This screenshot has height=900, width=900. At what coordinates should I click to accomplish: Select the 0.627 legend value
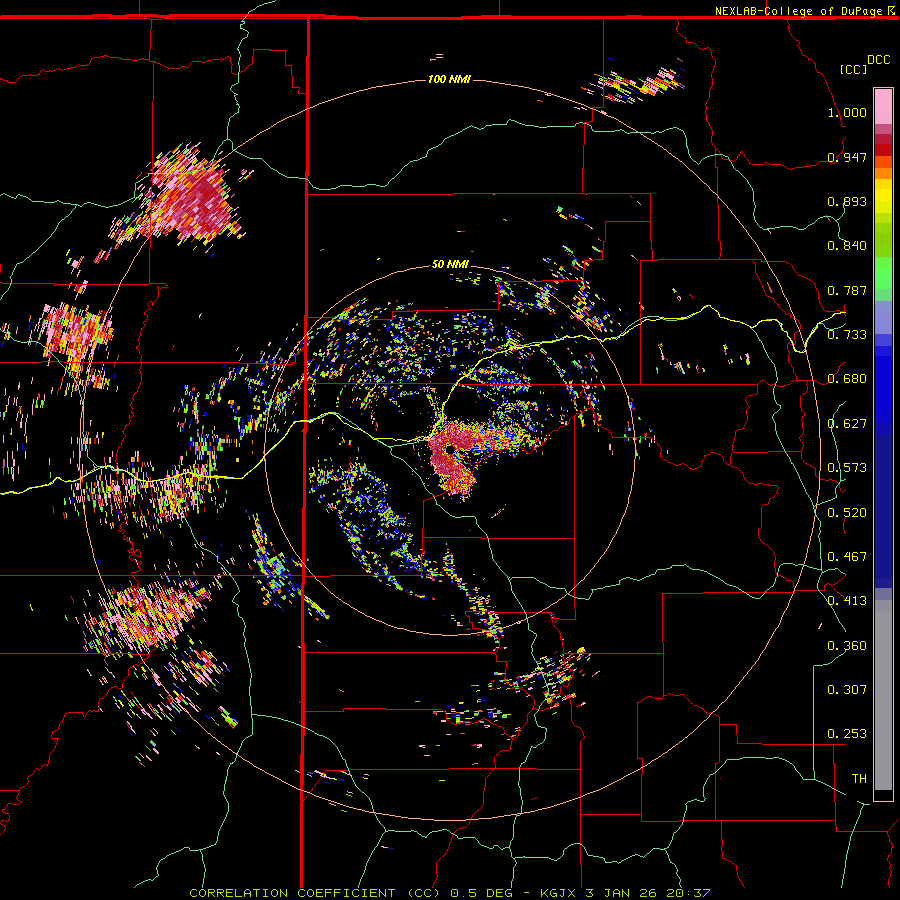[847, 424]
